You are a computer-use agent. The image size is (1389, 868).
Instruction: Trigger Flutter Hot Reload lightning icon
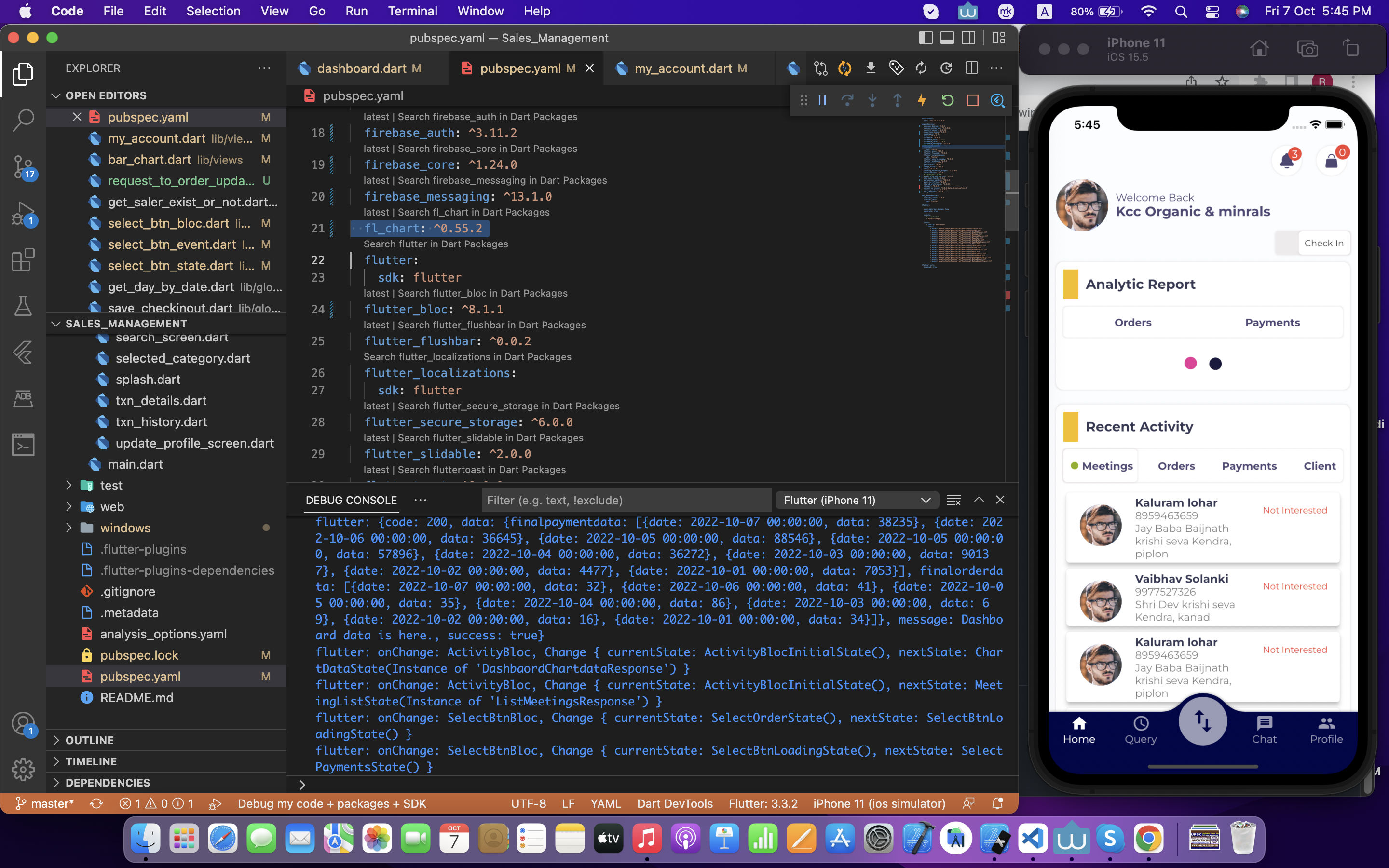[922, 100]
